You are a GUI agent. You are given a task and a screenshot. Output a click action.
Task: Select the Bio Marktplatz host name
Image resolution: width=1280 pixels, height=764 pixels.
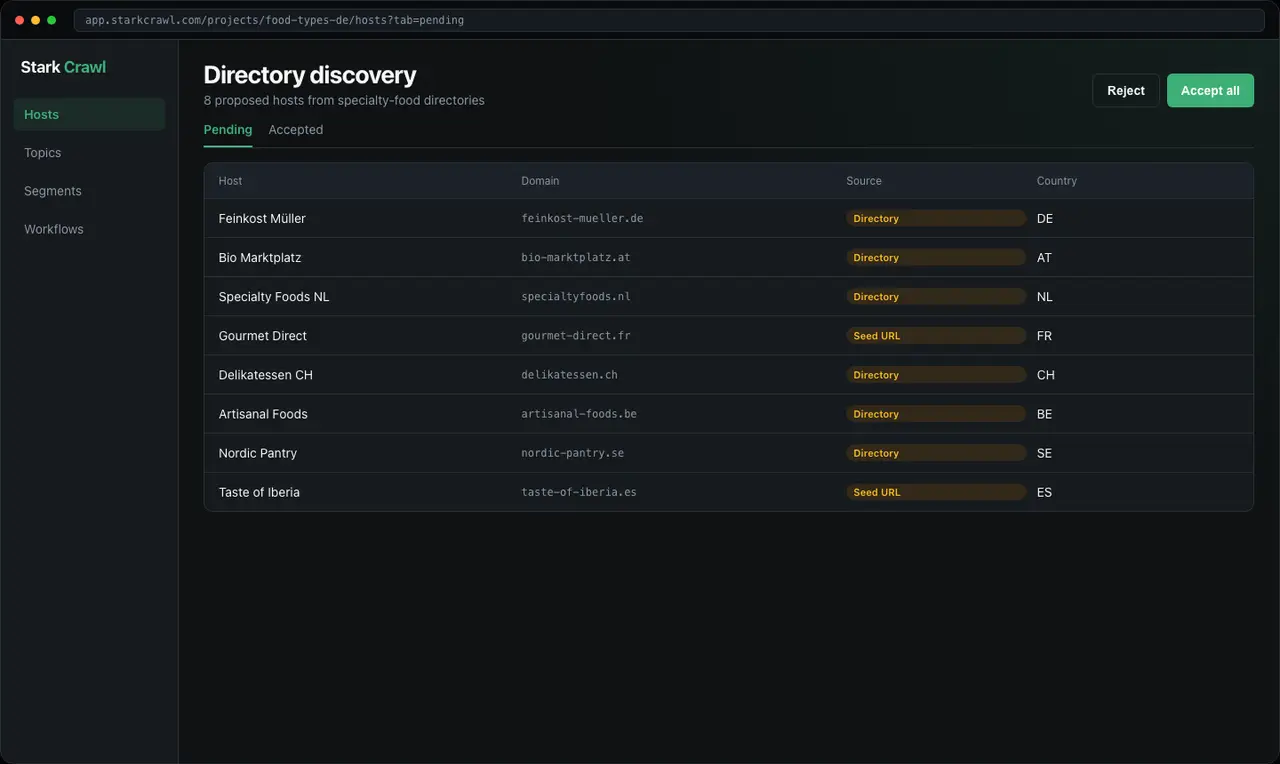(260, 257)
